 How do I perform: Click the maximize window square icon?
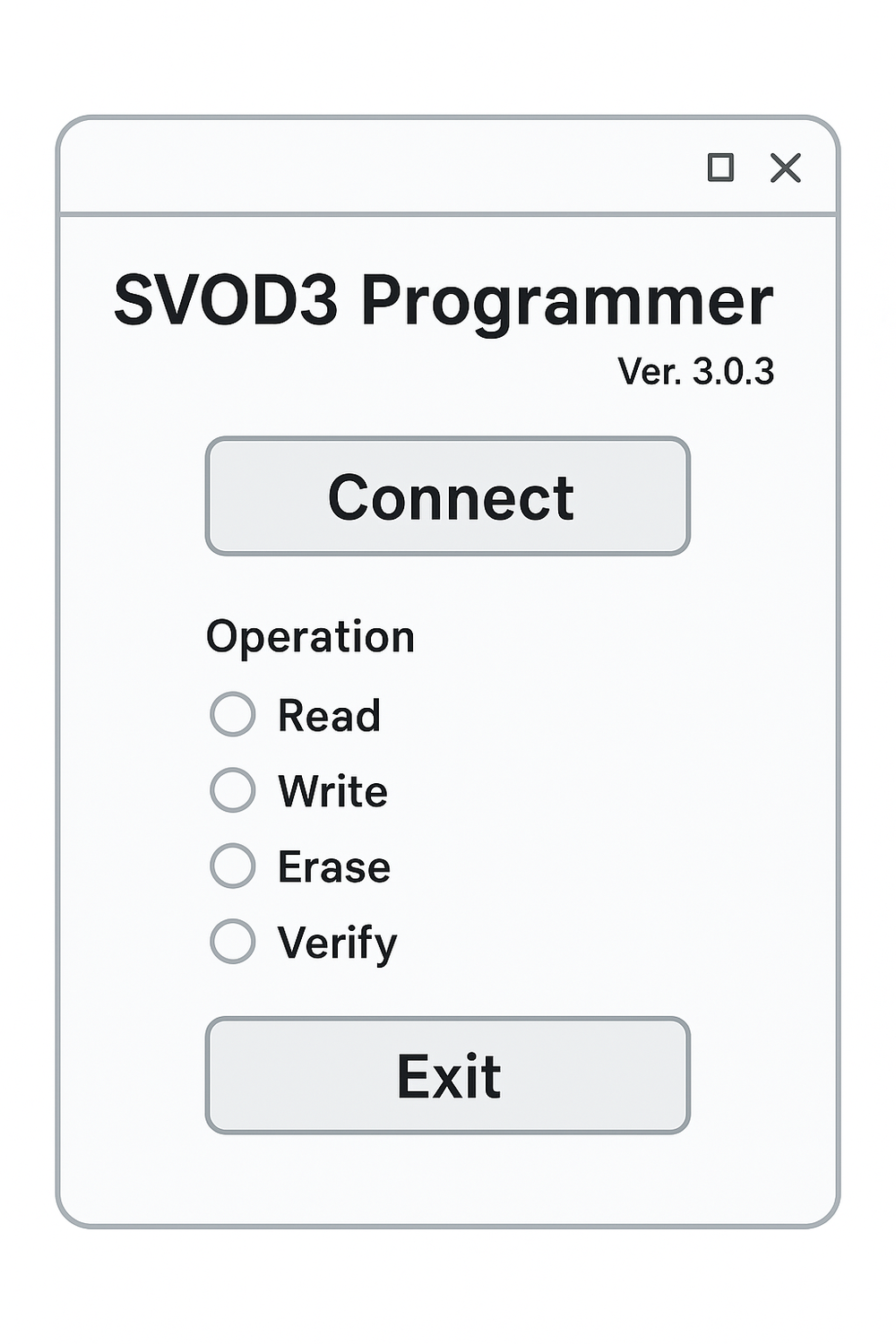click(720, 168)
